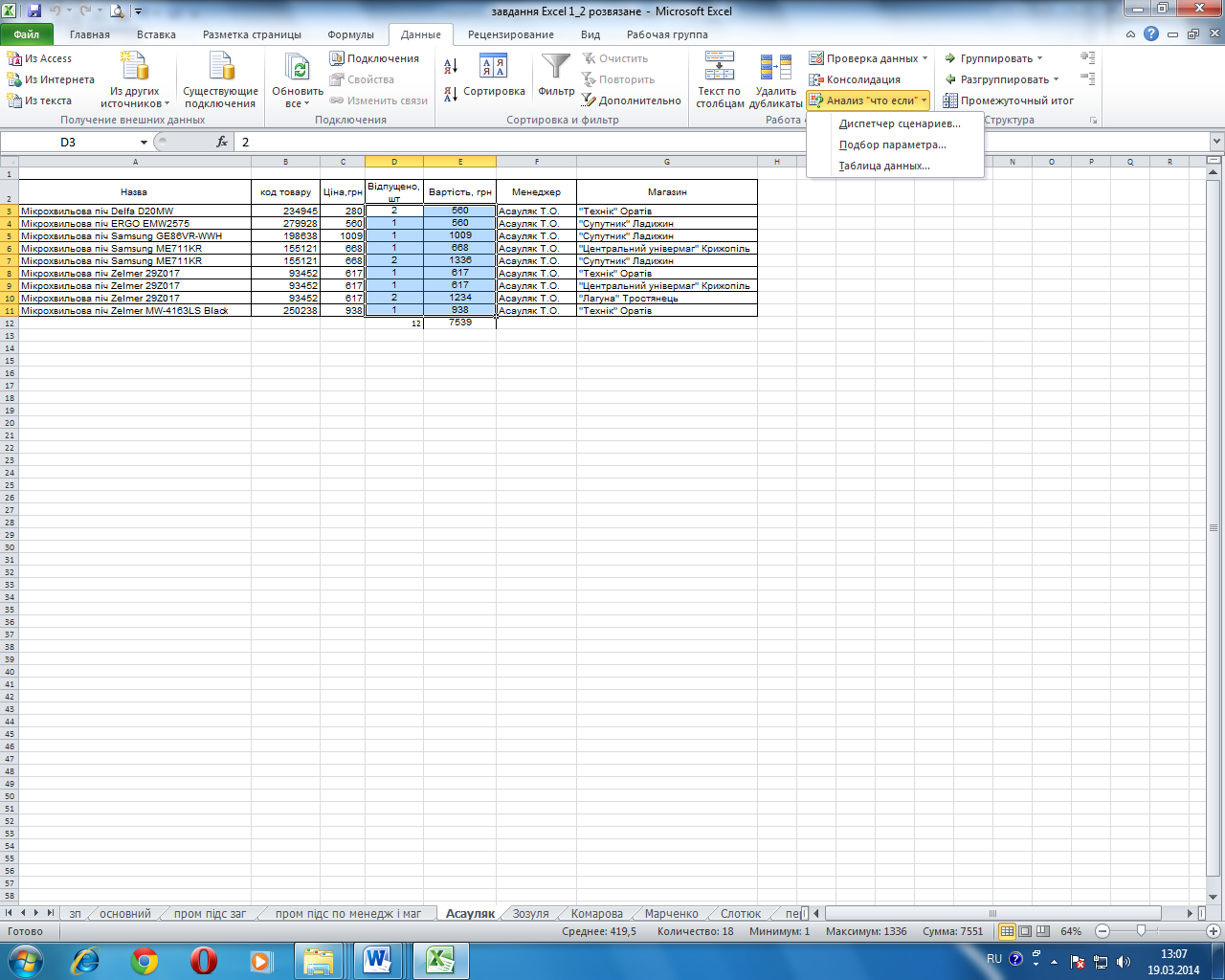Viewport: 1225px width, 980px height.
Task: Click the Из Access import icon
Action: click(x=14, y=58)
